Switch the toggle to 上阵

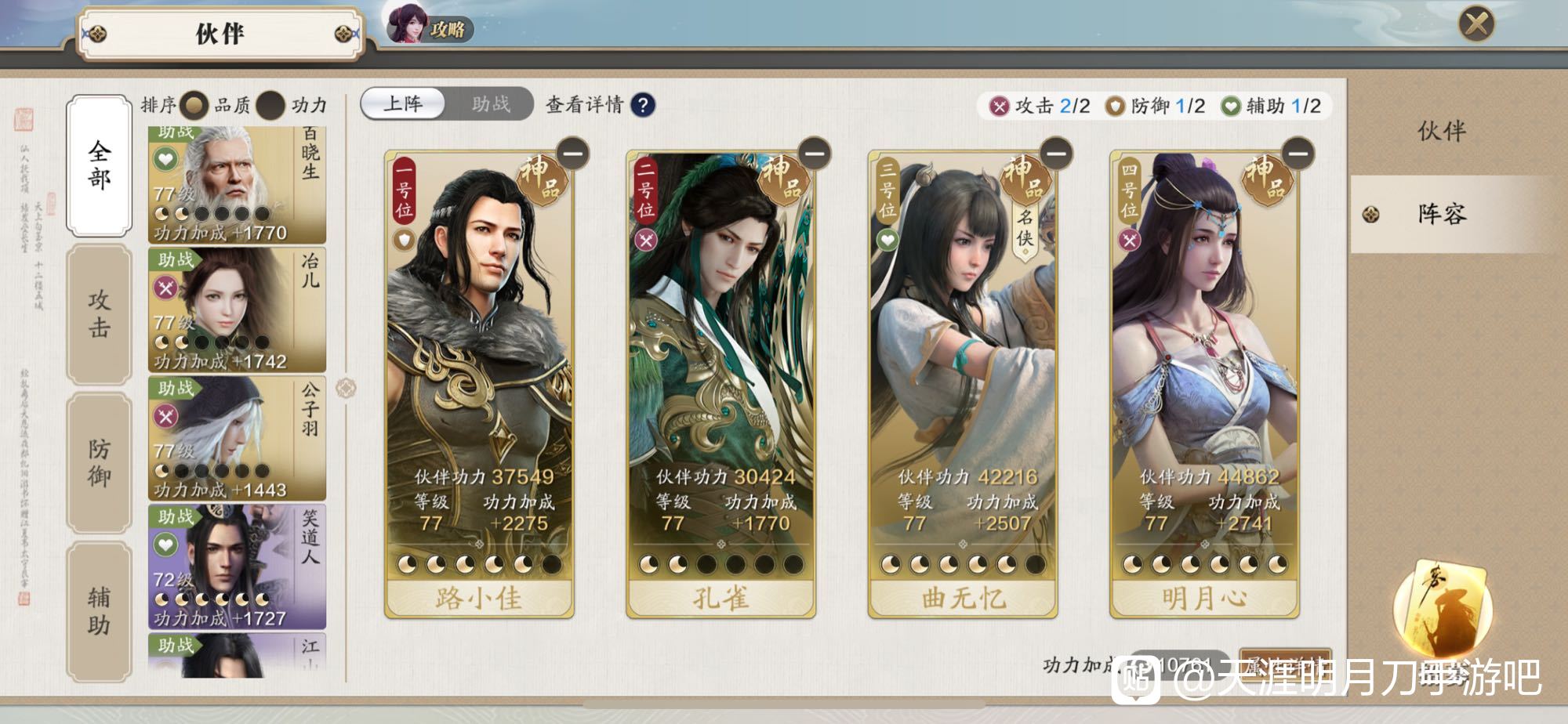403,104
